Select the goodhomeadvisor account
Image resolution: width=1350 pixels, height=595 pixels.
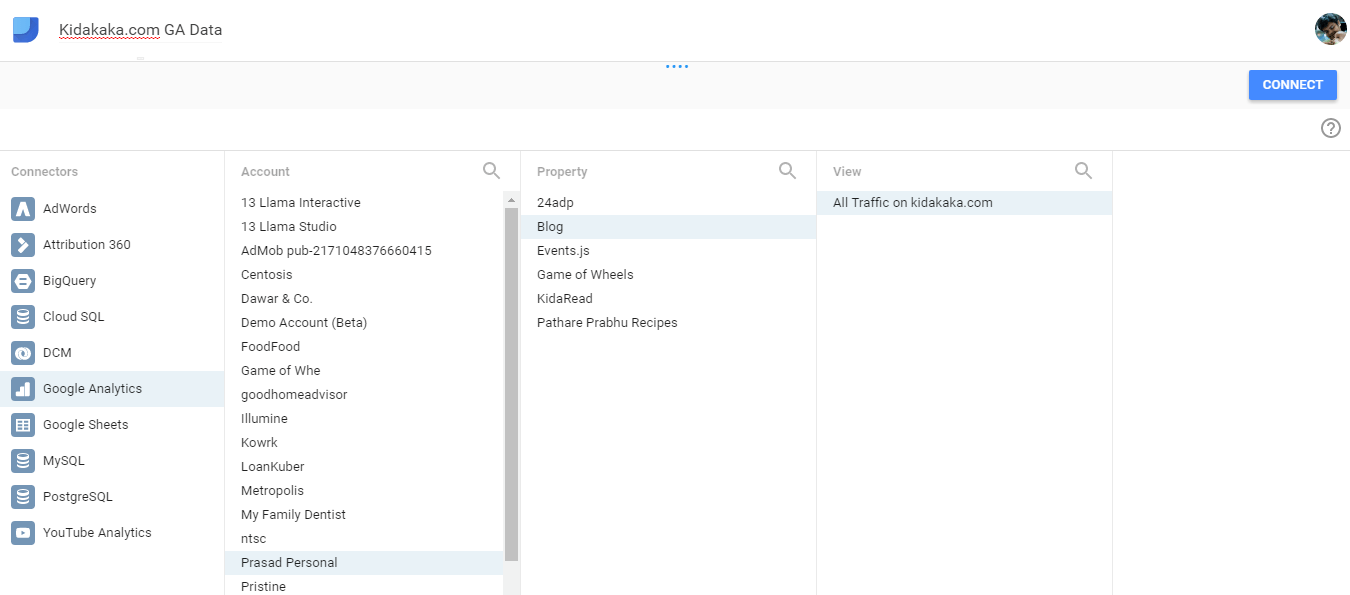pyautogui.click(x=364, y=395)
